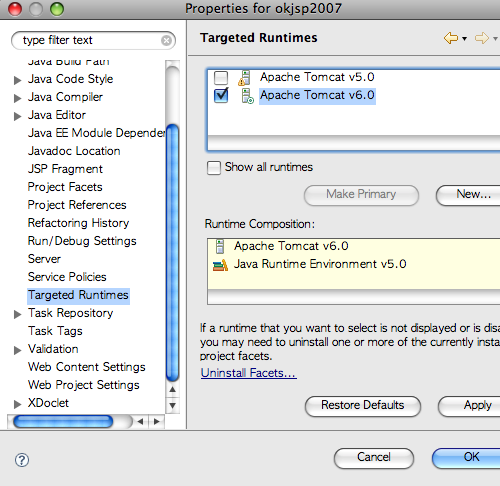Open back history dropdown arrow
500x486 pixels.
point(464,39)
